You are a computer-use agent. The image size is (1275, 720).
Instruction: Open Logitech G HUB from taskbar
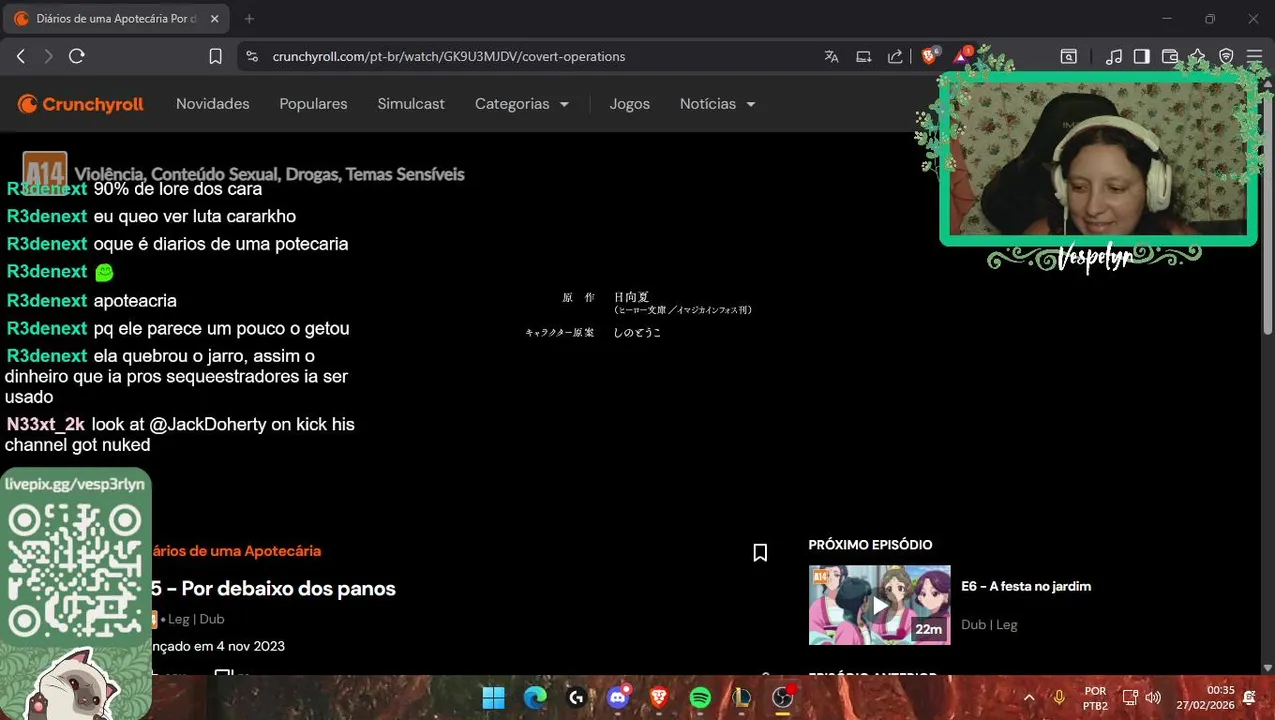click(576, 698)
